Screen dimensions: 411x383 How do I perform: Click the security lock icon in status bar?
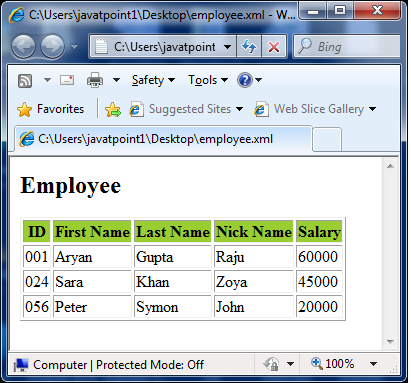(271, 364)
